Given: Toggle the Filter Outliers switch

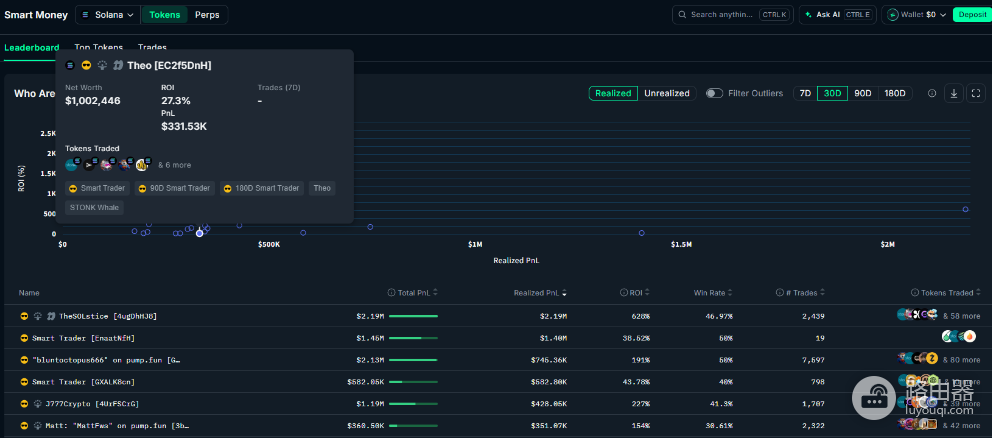Looking at the screenshot, I should 714,94.
